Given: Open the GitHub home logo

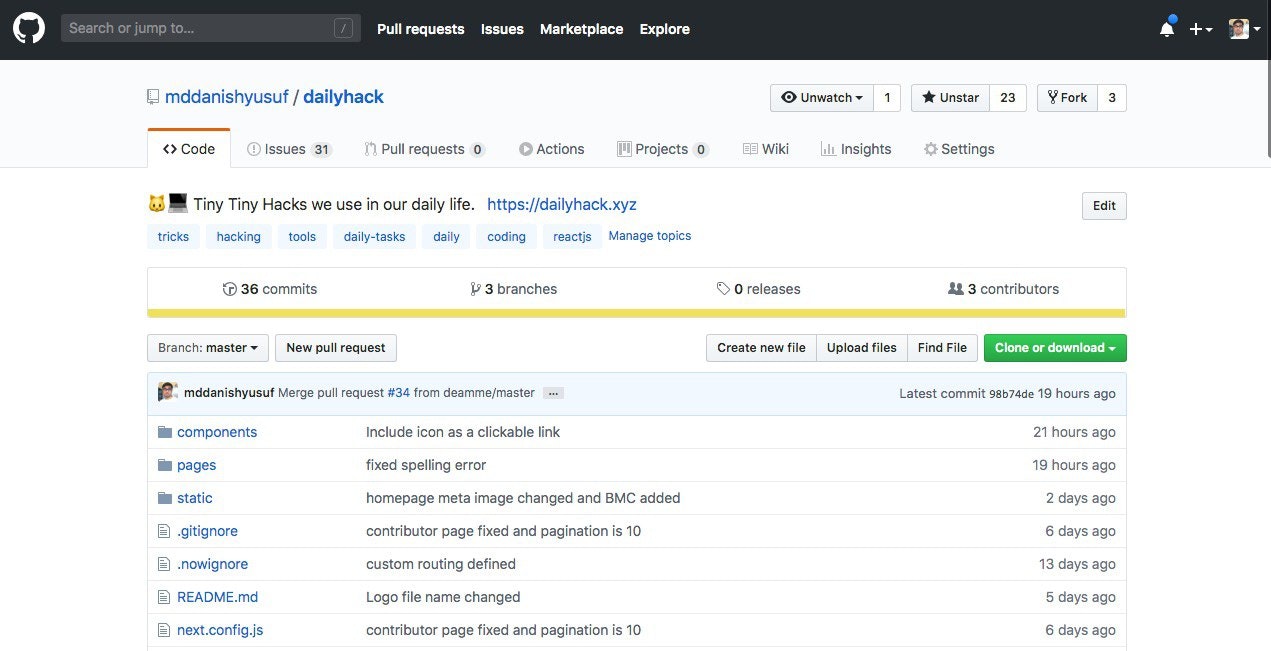Looking at the screenshot, I should [29, 29].
